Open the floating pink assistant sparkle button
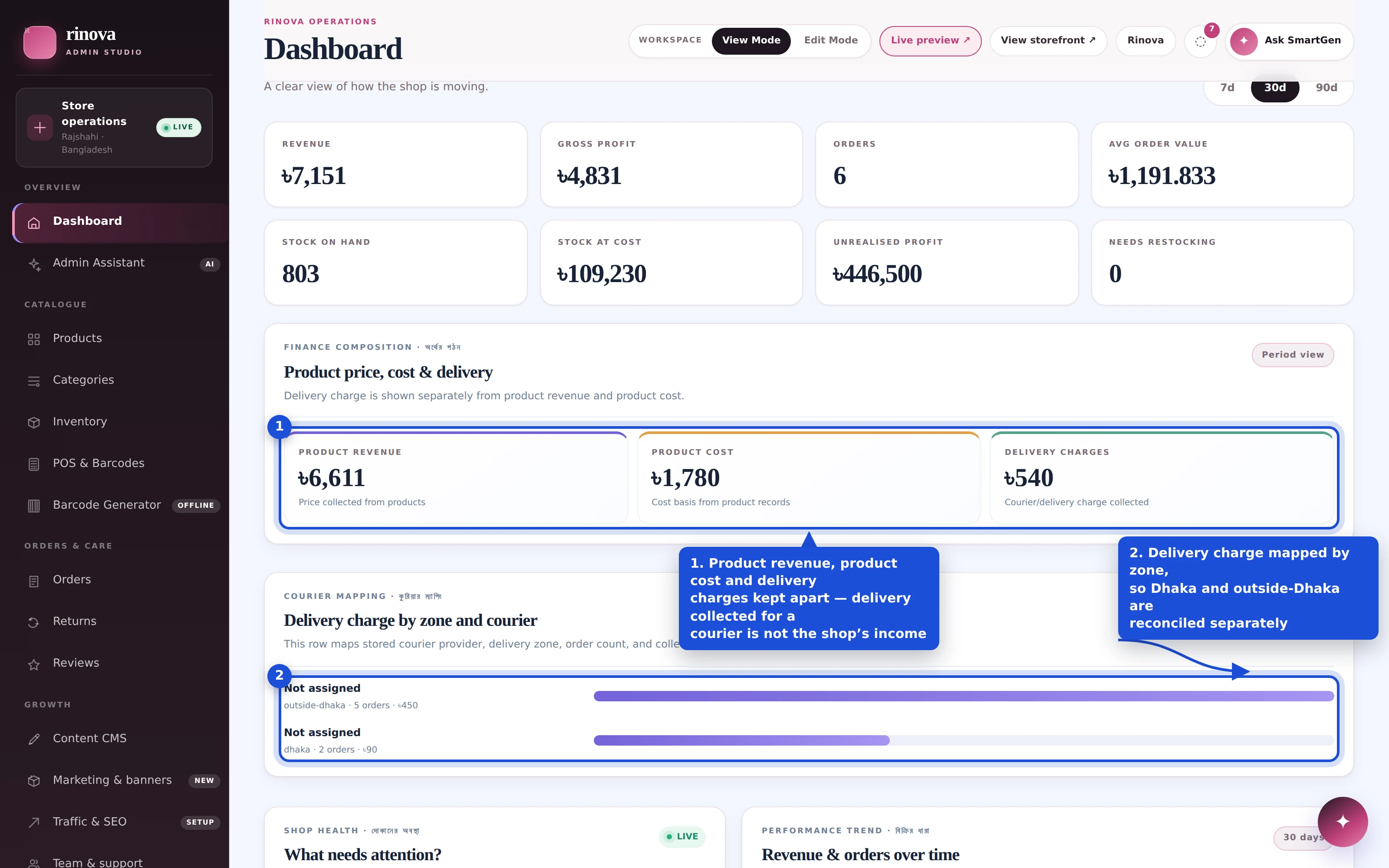The width and height of the screenshot is (1389, 868). click(1343, 822)
